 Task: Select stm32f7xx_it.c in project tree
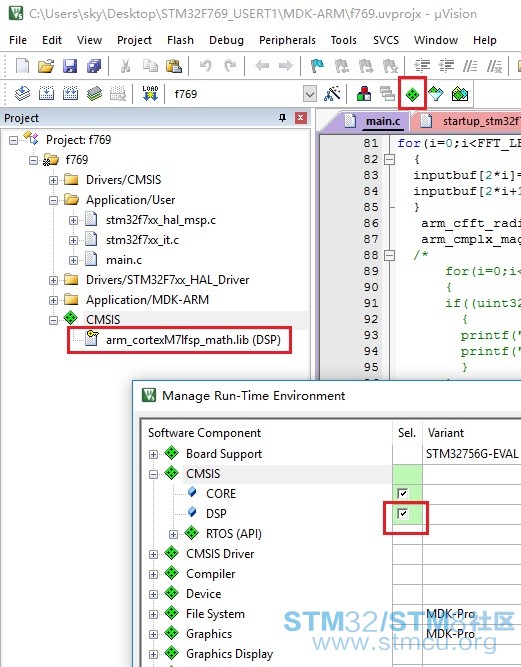pyautogui.click(x=142, y=240)
